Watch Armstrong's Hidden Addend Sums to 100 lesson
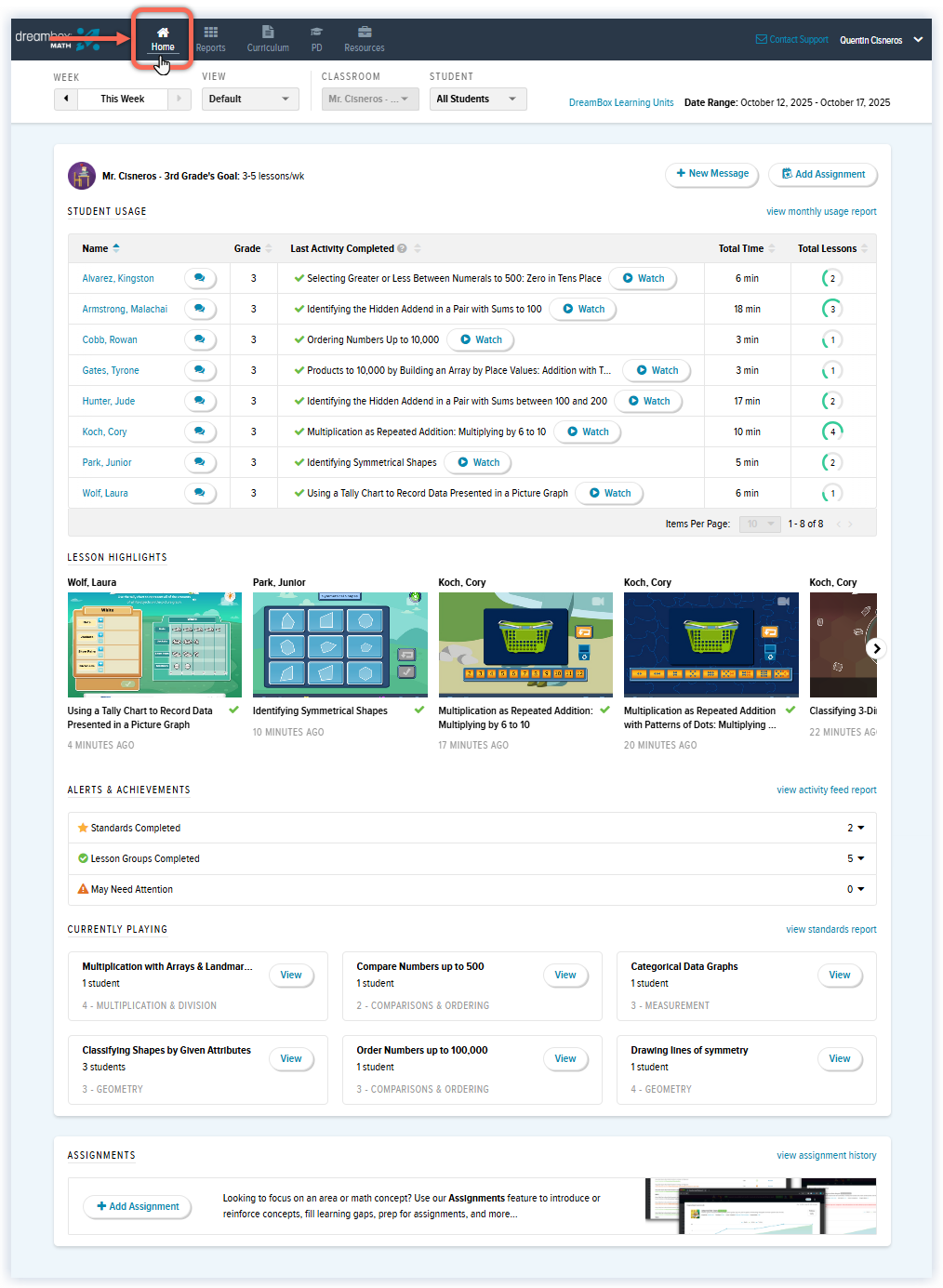The height and width of the screenshot is (1288, 943). point(583,309)
